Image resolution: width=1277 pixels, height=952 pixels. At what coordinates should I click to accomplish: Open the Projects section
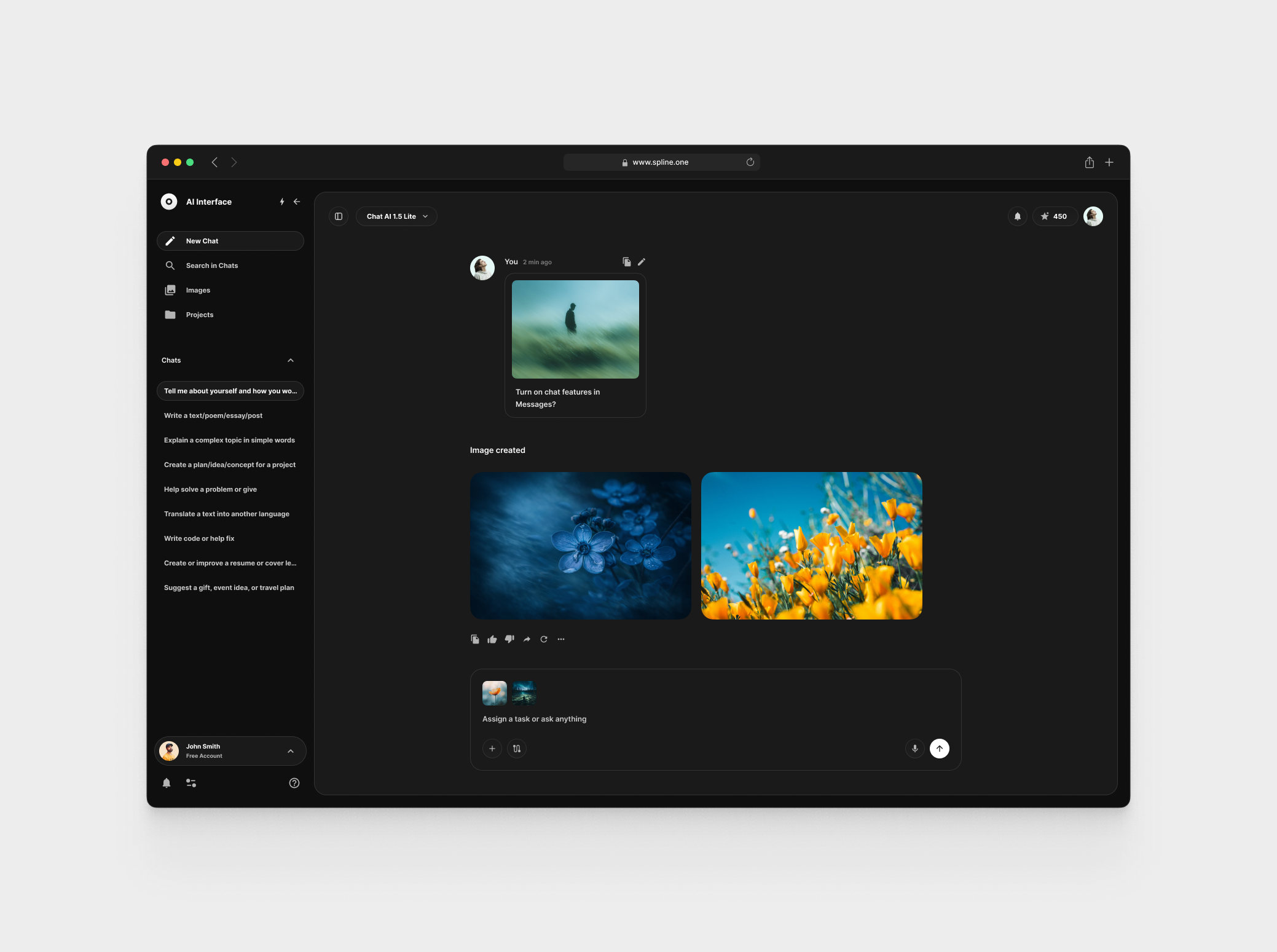[x=230, y=315]
